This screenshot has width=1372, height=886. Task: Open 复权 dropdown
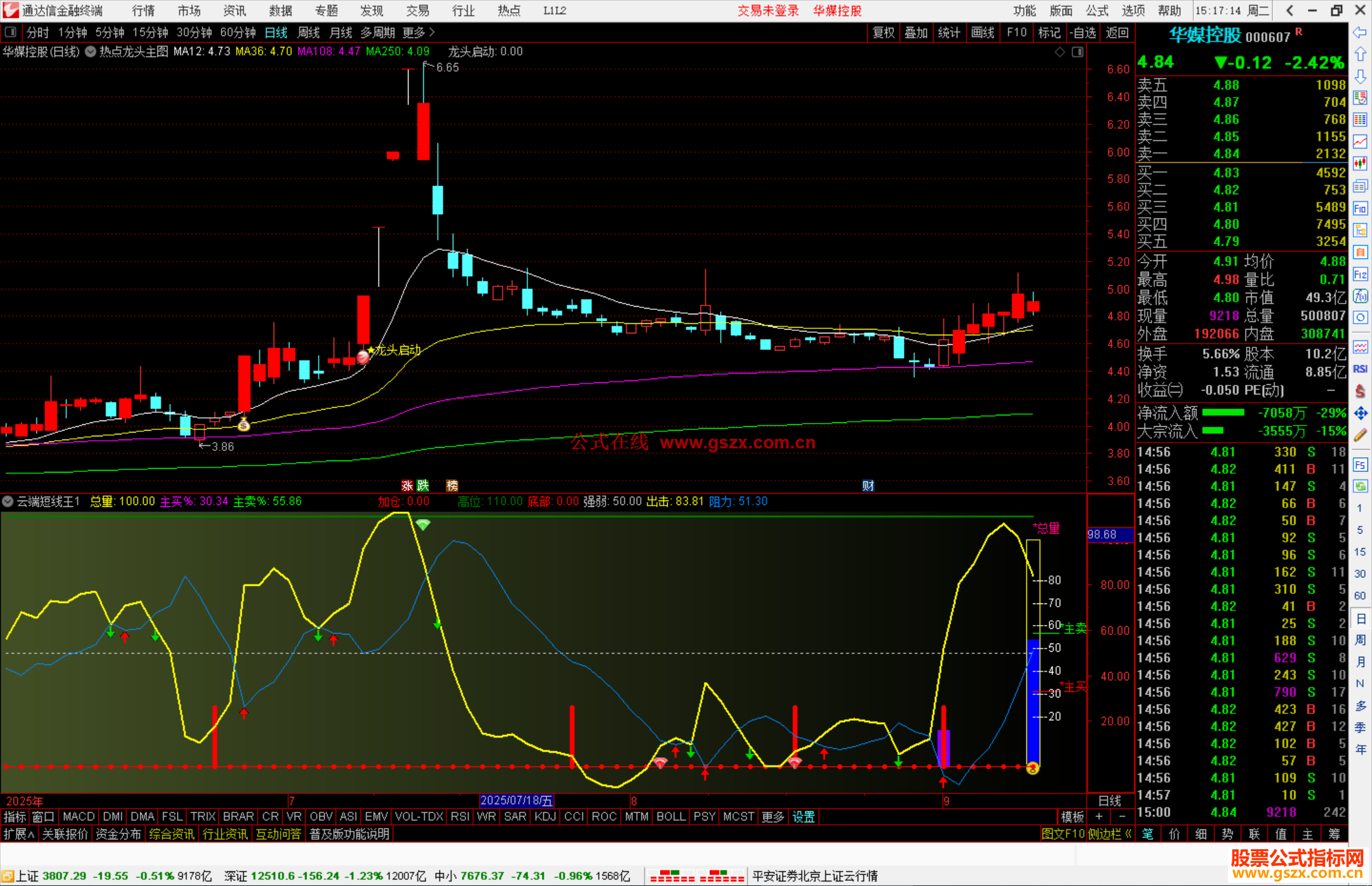point(884,32)
